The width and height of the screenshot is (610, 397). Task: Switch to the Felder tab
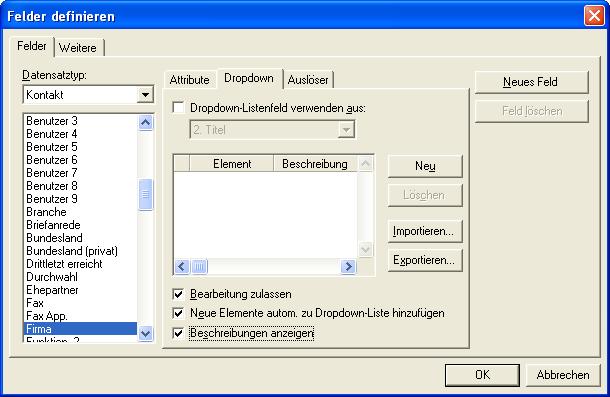click(x=32, y=46)
